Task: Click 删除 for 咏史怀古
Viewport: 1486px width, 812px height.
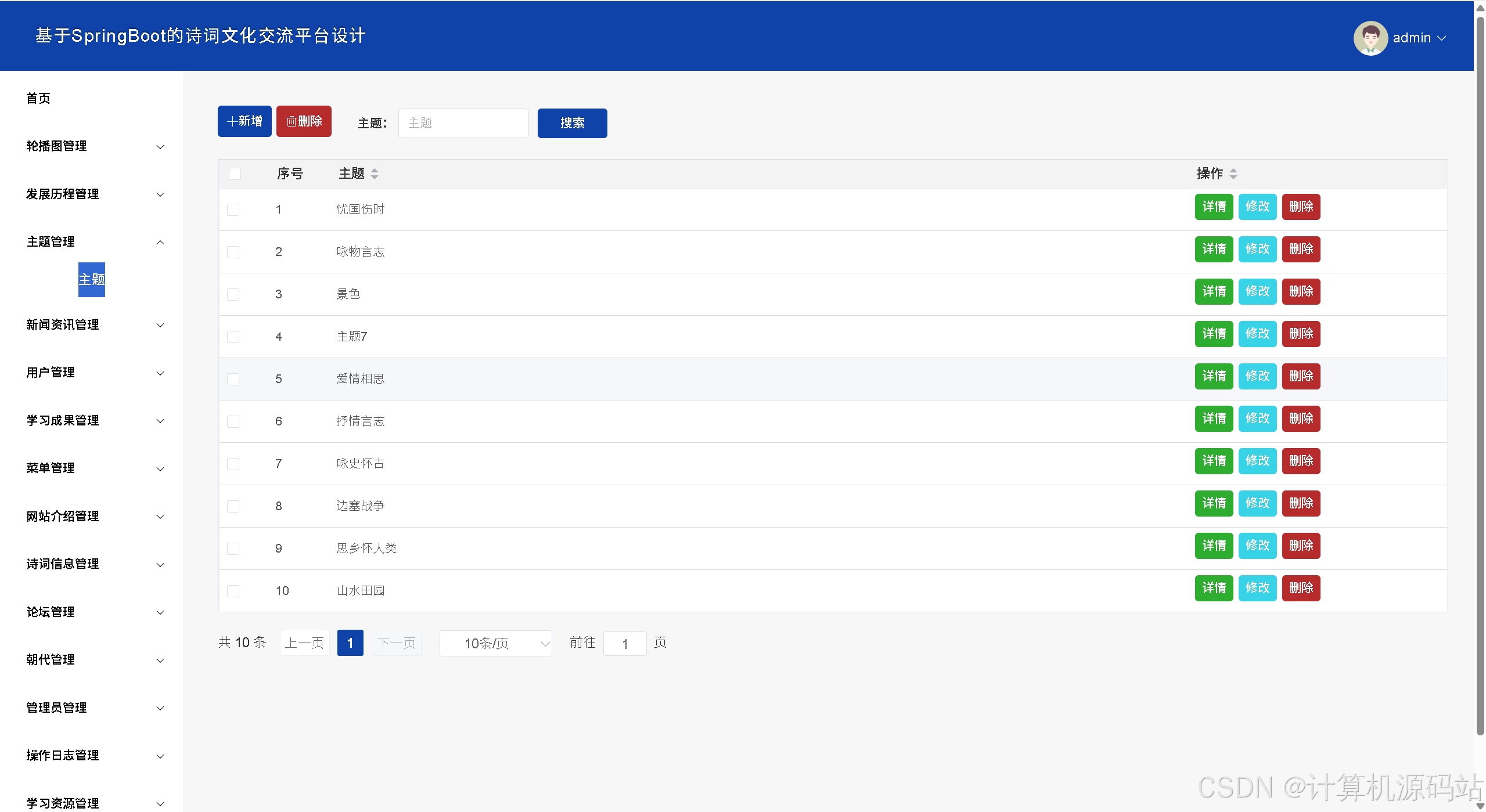Action: point(1301,461)
